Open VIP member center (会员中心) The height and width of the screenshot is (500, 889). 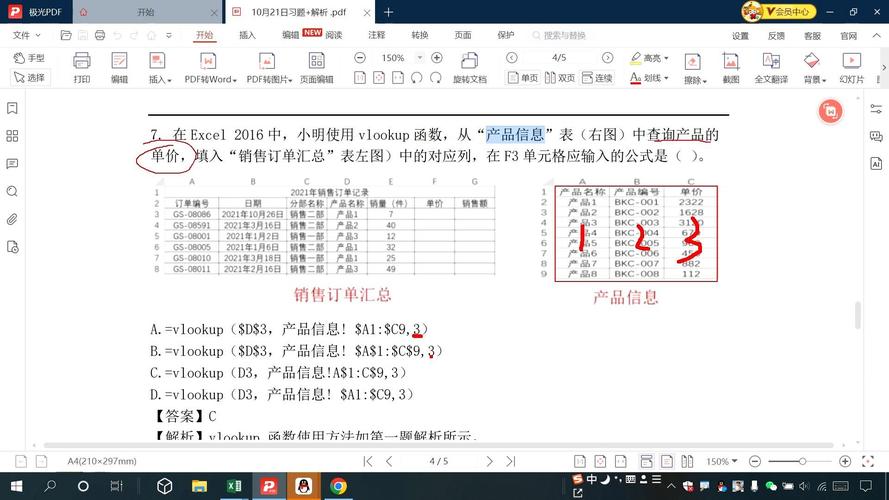pyautogui.click(x=779, y=11)
